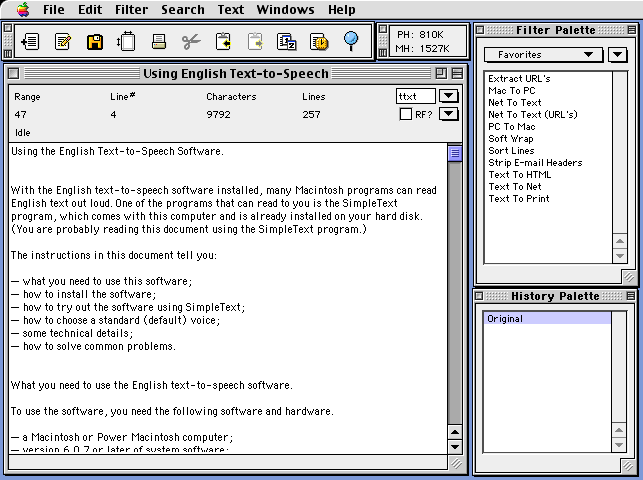Open the Windows menu
643x480 pixels.
[285, 9]
